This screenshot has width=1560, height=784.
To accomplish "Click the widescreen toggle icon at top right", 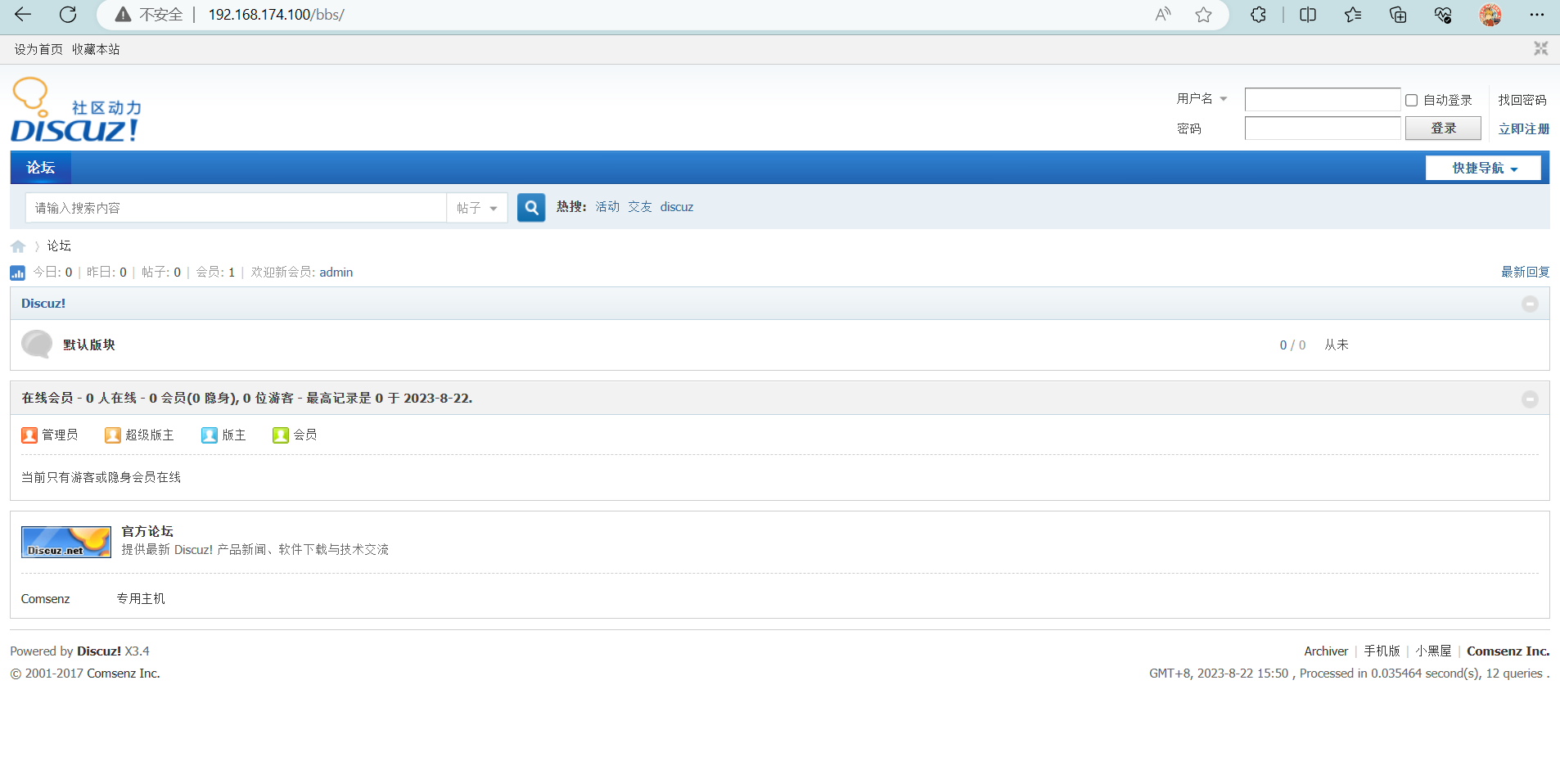I will pyautogui.click(x=1540, y=48).
